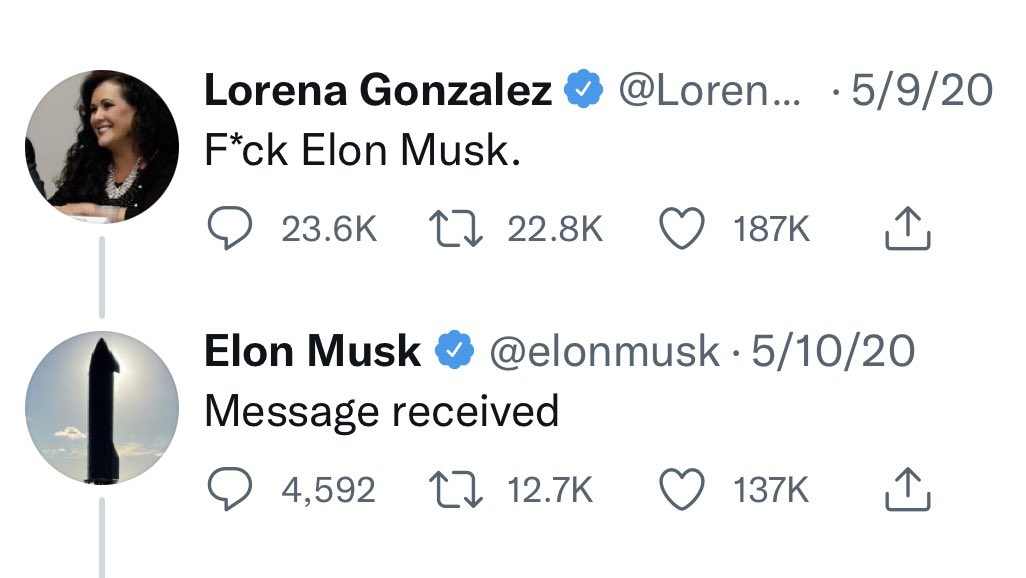Image resolution: width=1026 pixels, height=578 pixels.
Task: View the 187K likes count
Action: (x=771, y=229)
